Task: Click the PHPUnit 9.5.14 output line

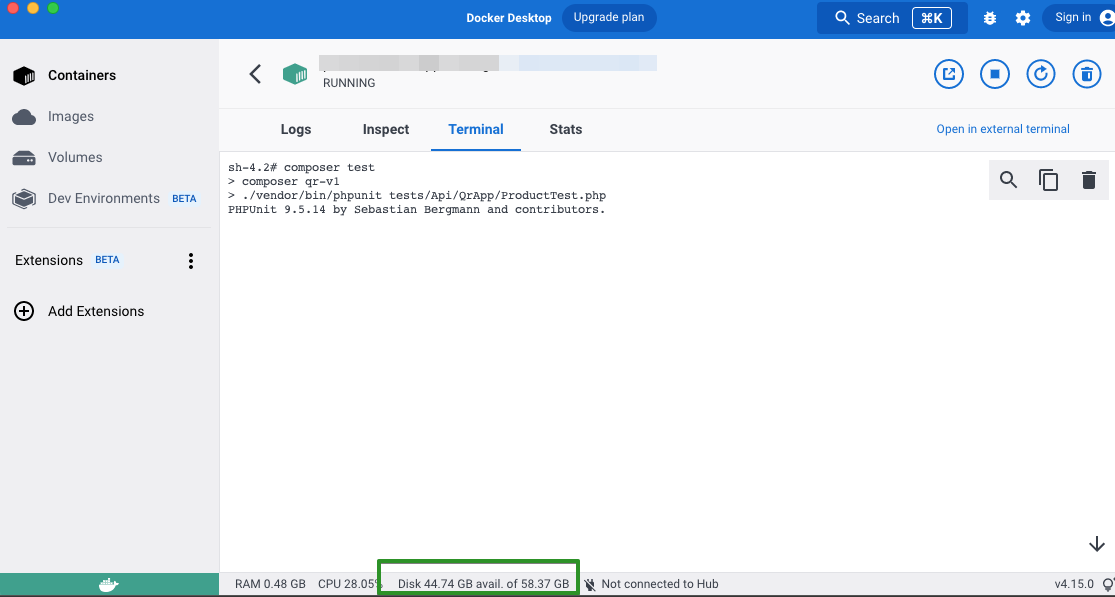Action: pyautogui.click(x=417, y=210)
